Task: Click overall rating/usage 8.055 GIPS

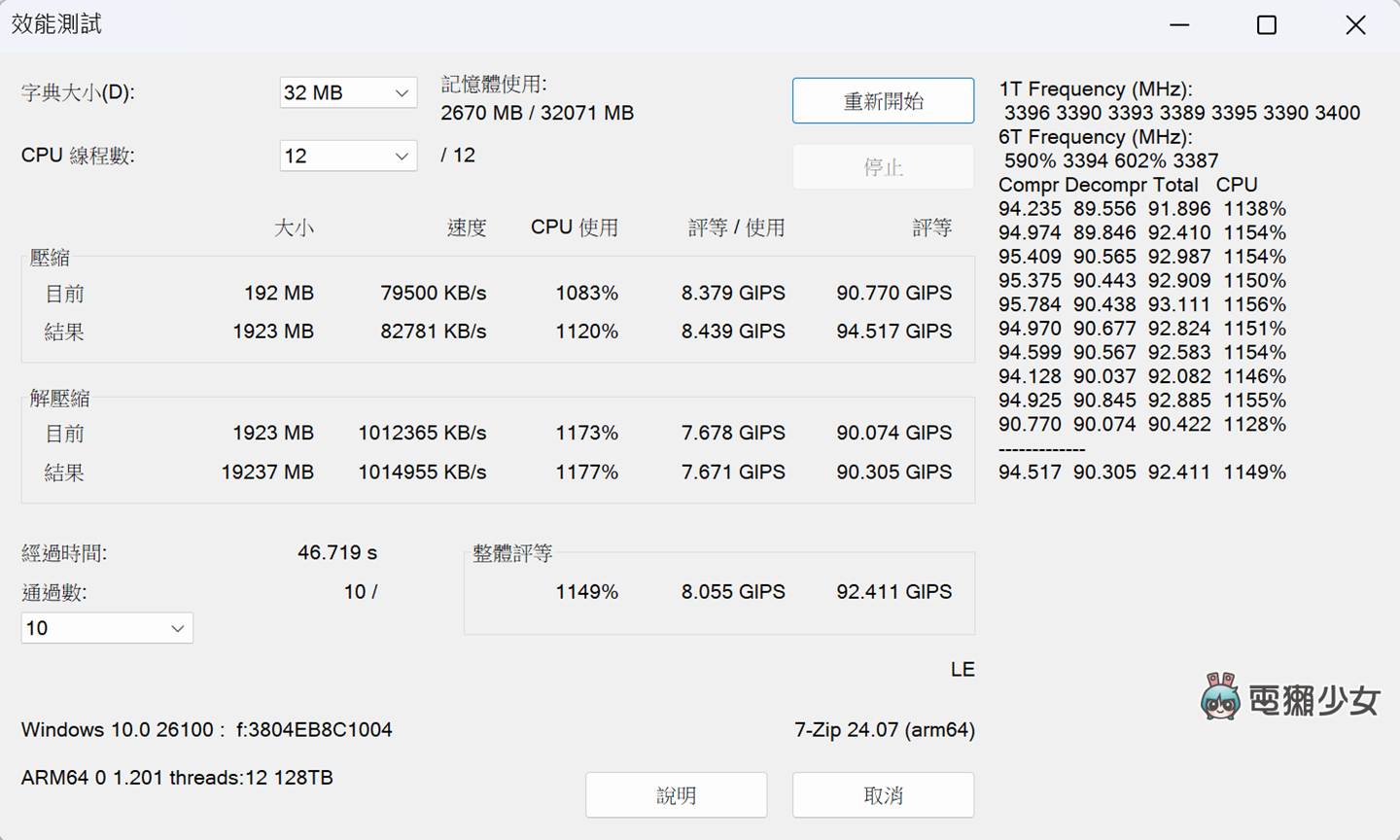Action: tap(733, 591)
